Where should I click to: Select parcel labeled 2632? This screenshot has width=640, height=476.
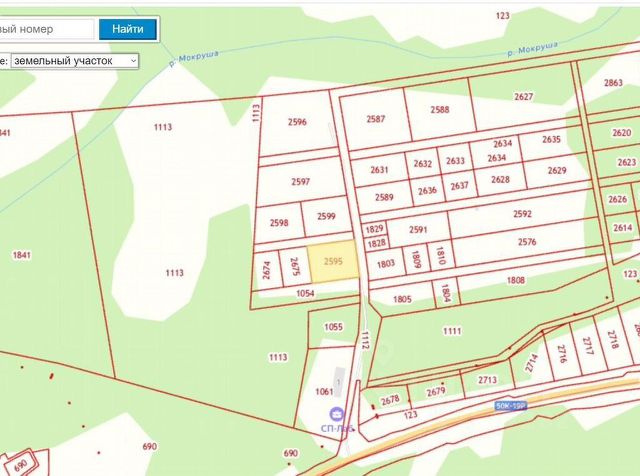pyautogui.click(x=422, y=163)
